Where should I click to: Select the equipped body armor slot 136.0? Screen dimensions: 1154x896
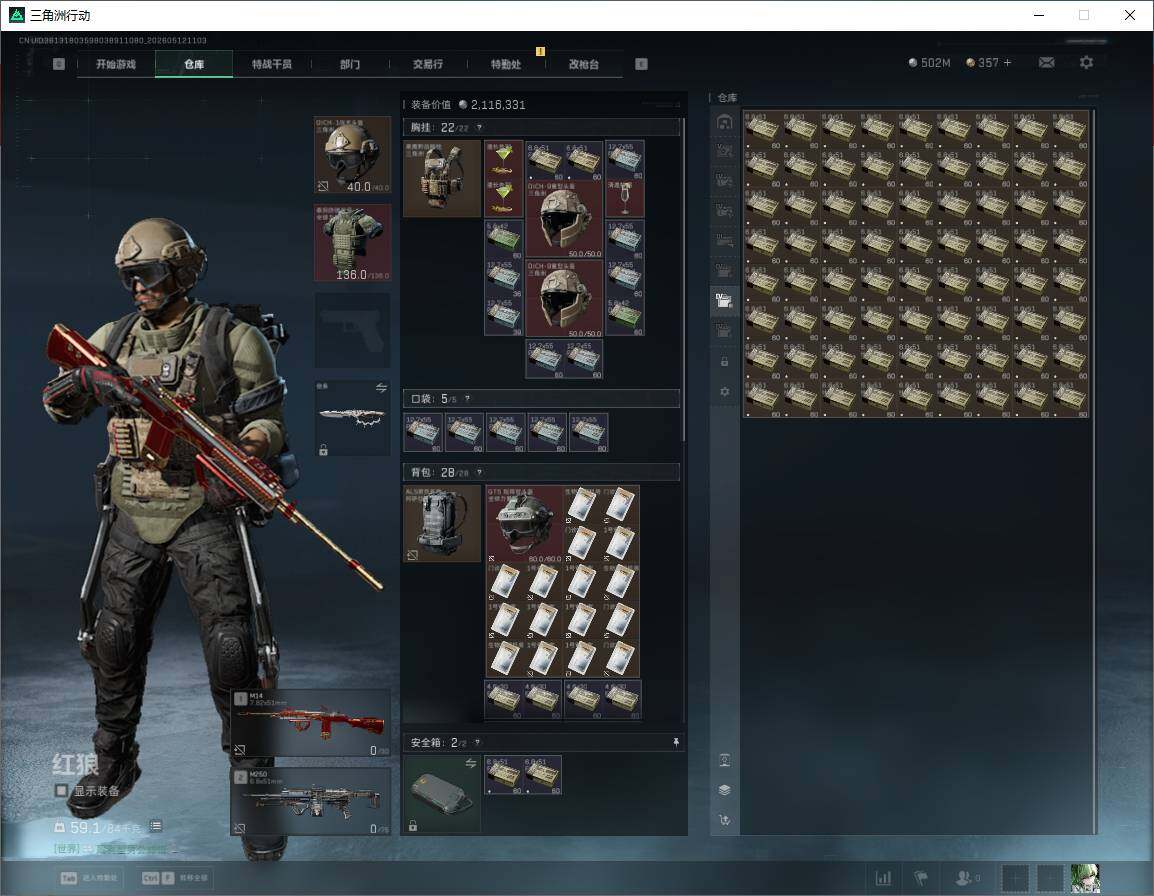click(353, 243)
